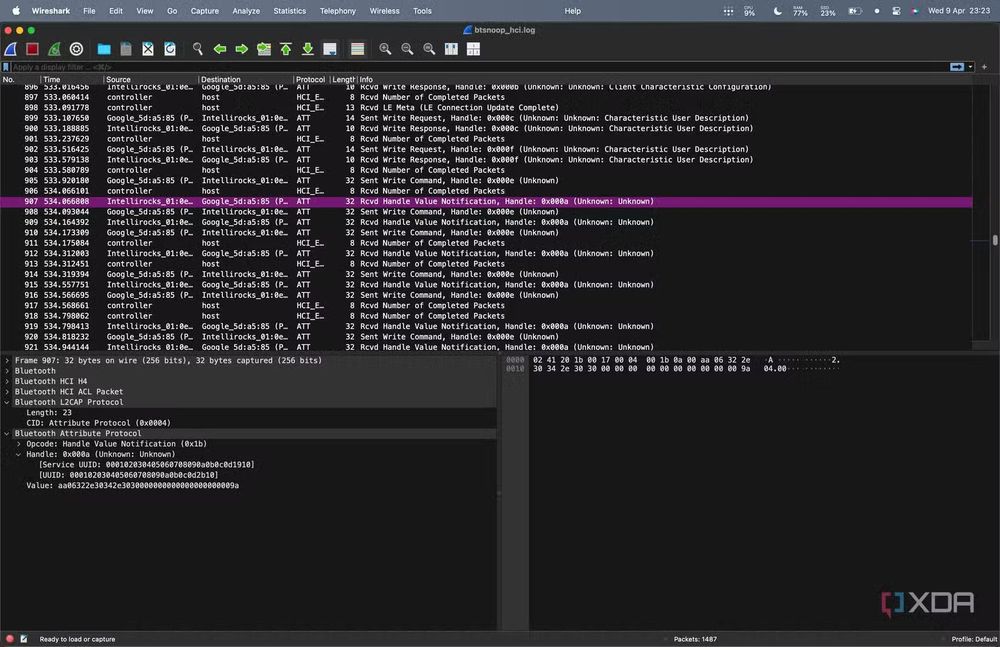Sort packets by Time column
The height and width of the screenshot is (647, 1000).
[72, 80]
